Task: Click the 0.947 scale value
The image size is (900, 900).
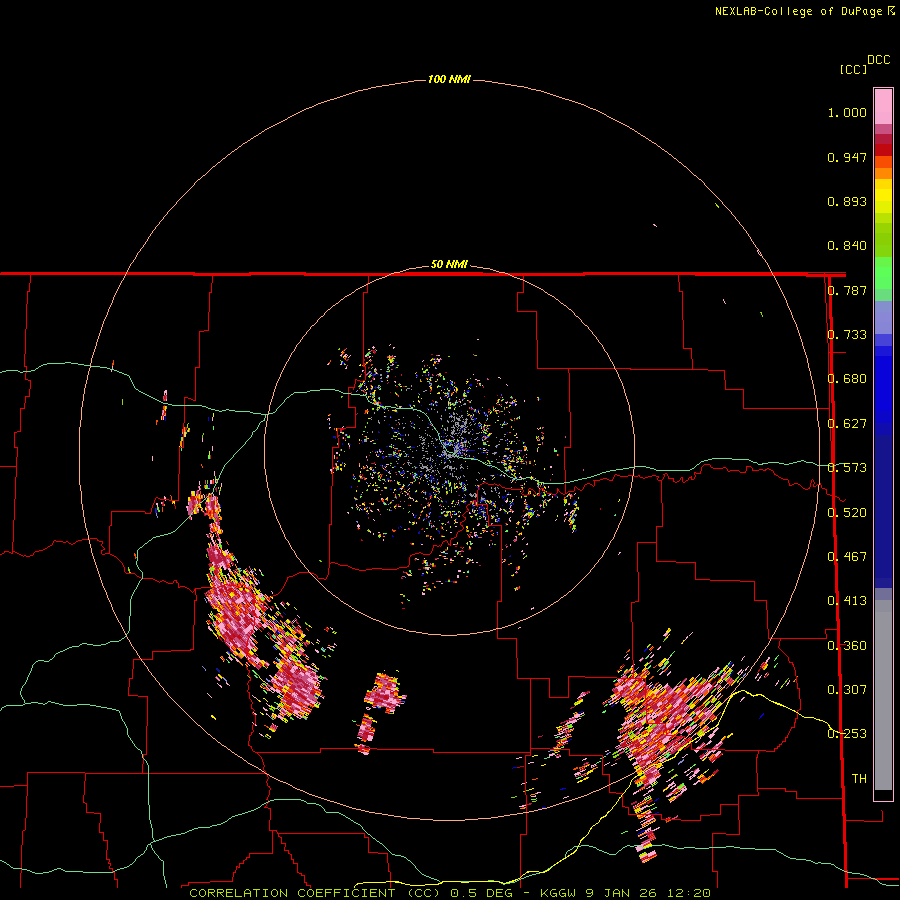Action: click(x=847, y=157)
